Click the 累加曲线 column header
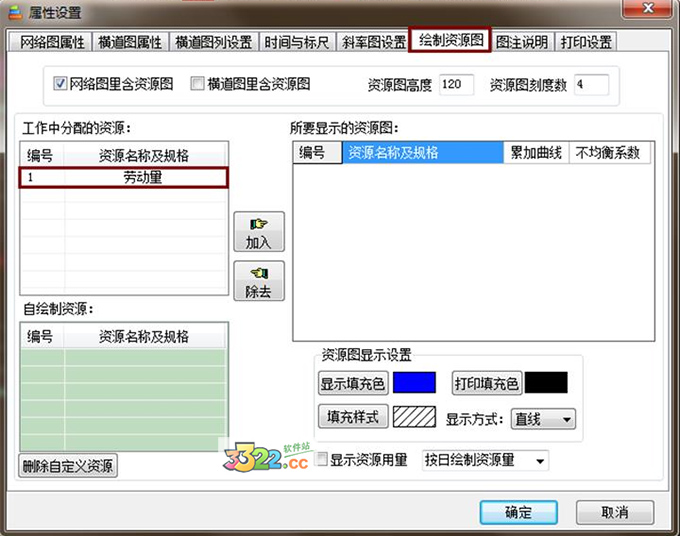The height and width of the screenshot is (536, 680). [536, 153]
